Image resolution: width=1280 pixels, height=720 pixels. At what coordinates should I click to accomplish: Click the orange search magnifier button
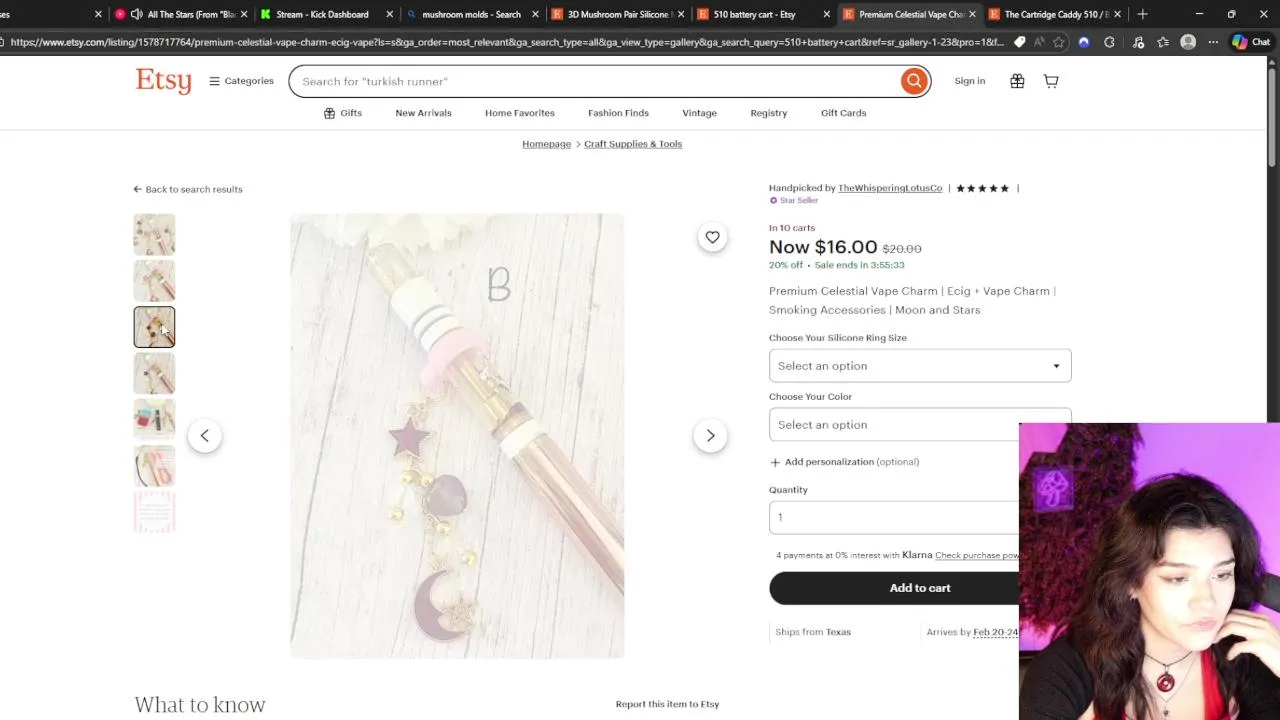pyautogui.click(x=913, y=81)
